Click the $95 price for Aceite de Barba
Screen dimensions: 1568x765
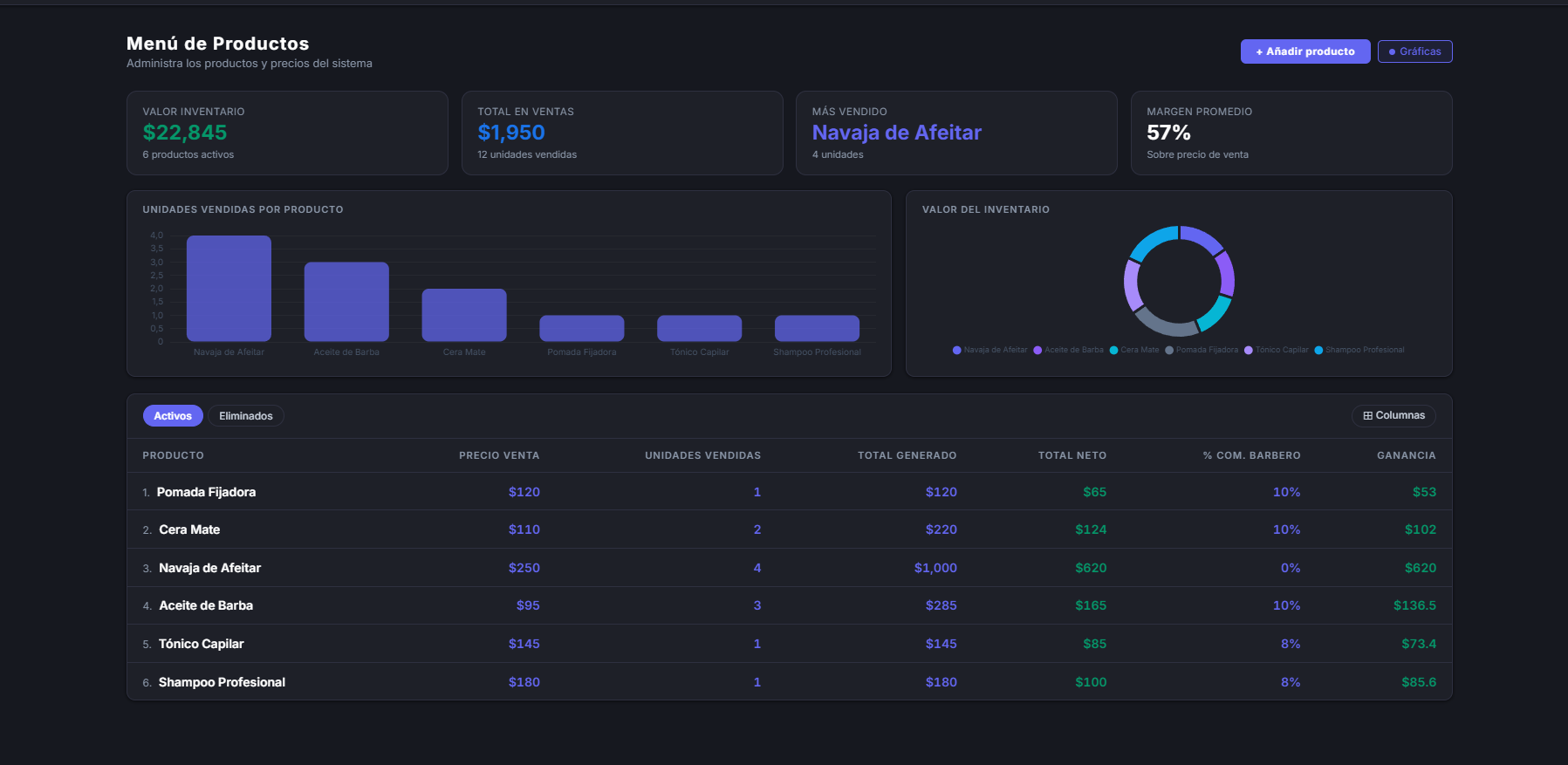[x=528, y=605]
